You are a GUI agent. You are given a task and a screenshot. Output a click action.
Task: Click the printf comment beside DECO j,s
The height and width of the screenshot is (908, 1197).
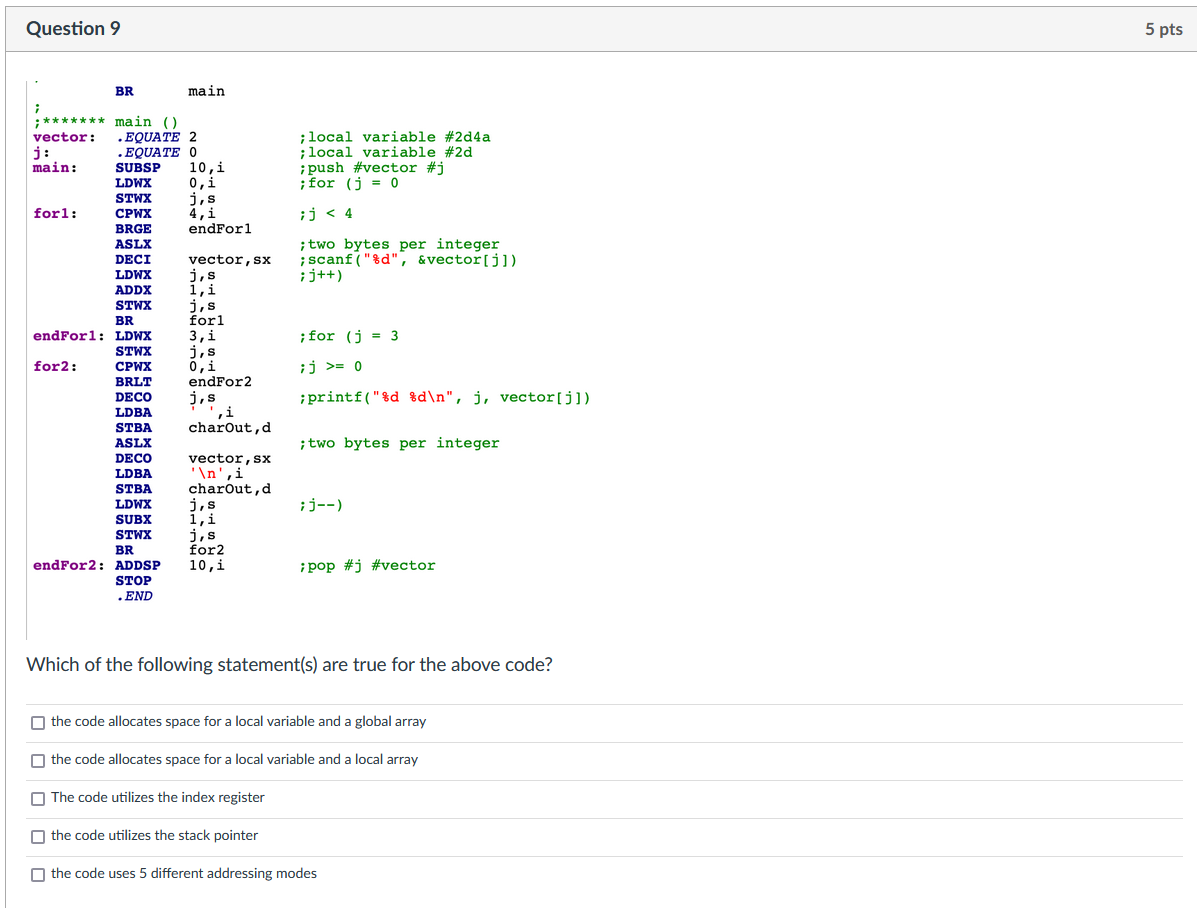(x=444, y=397)
